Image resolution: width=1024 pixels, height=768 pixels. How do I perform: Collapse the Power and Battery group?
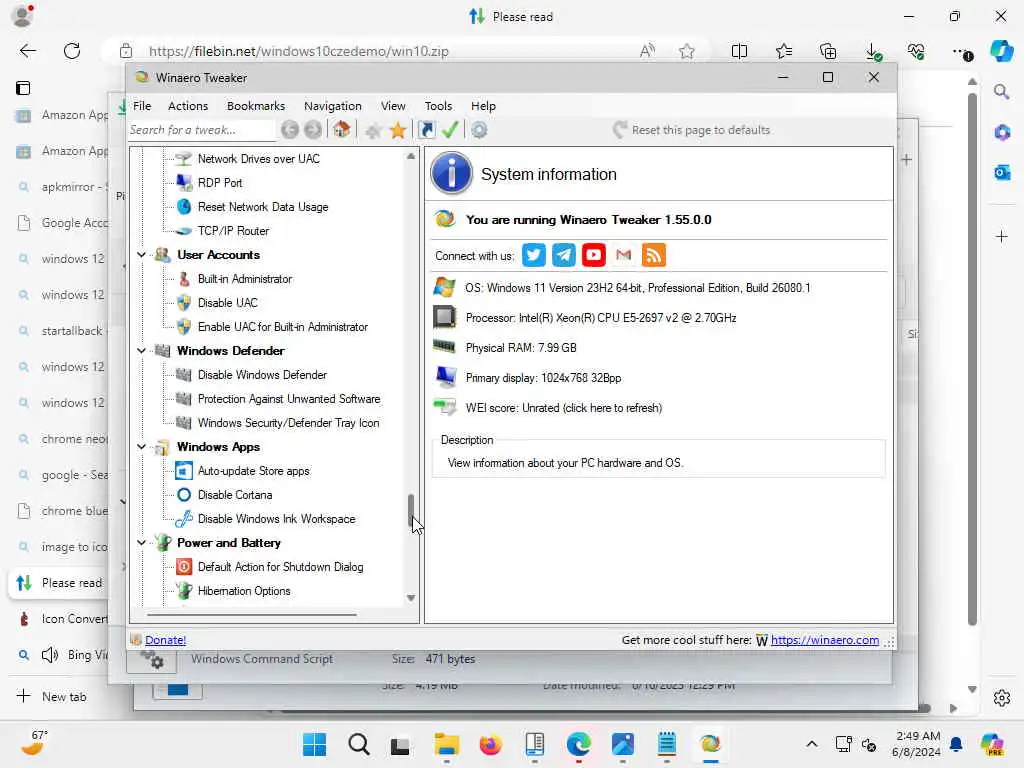(141, 543)
